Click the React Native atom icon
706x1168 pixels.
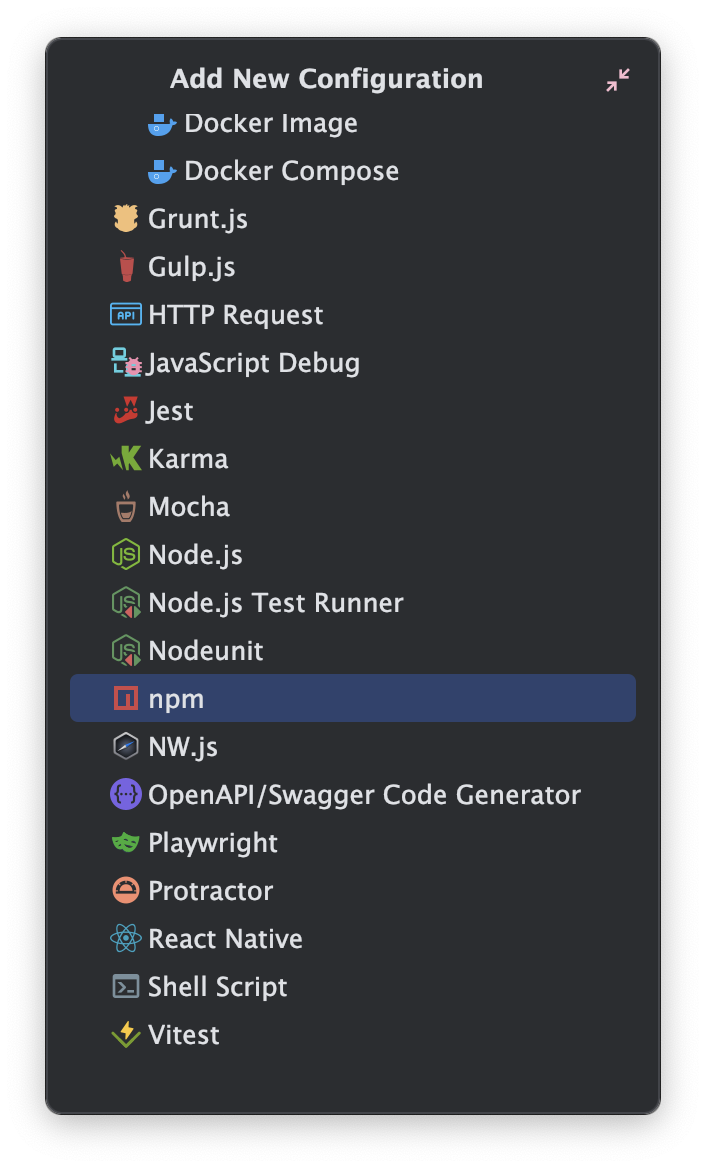coord(126,939)
